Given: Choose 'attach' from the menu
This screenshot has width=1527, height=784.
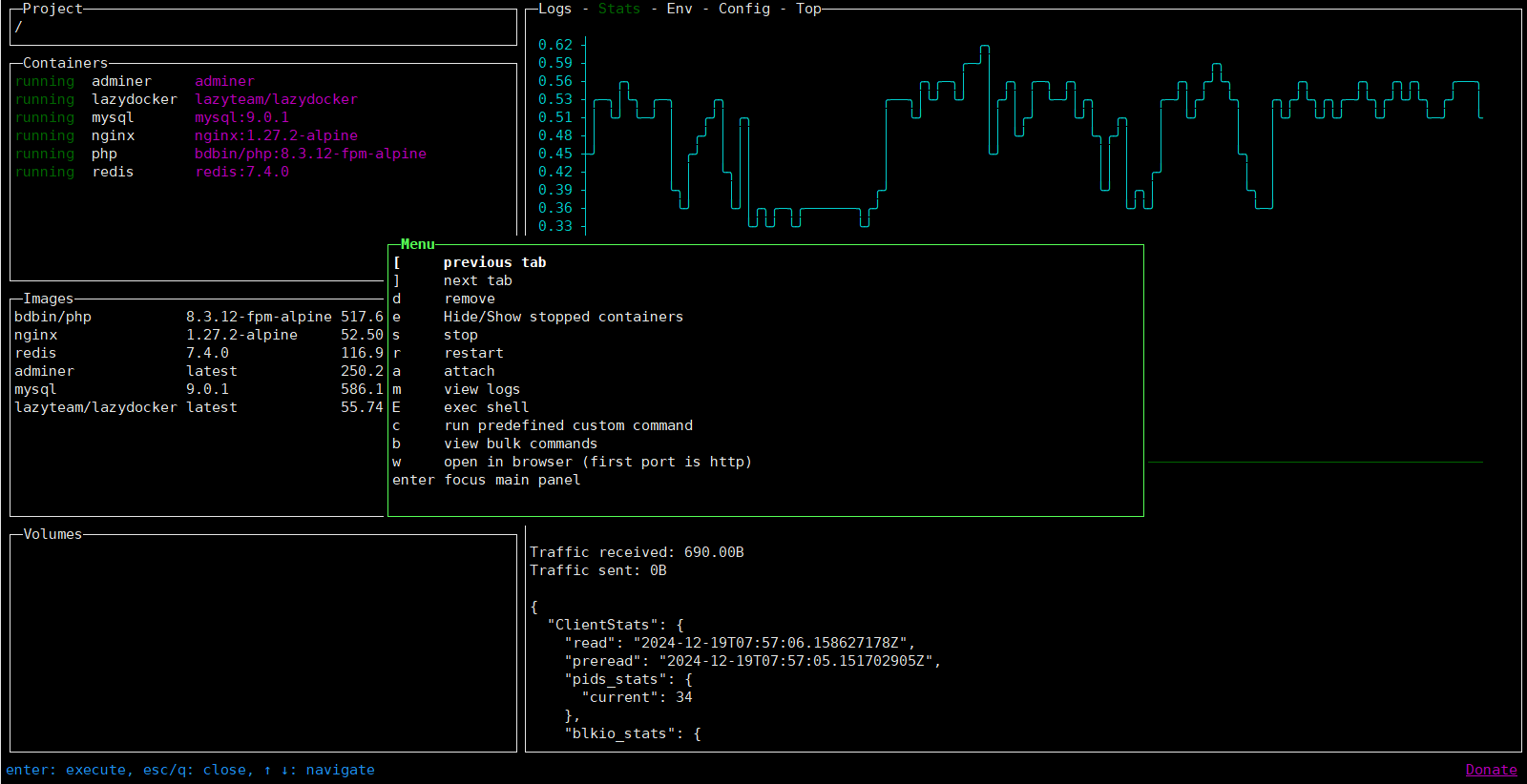Looking at the screenshot, I should tap(765, 371).
